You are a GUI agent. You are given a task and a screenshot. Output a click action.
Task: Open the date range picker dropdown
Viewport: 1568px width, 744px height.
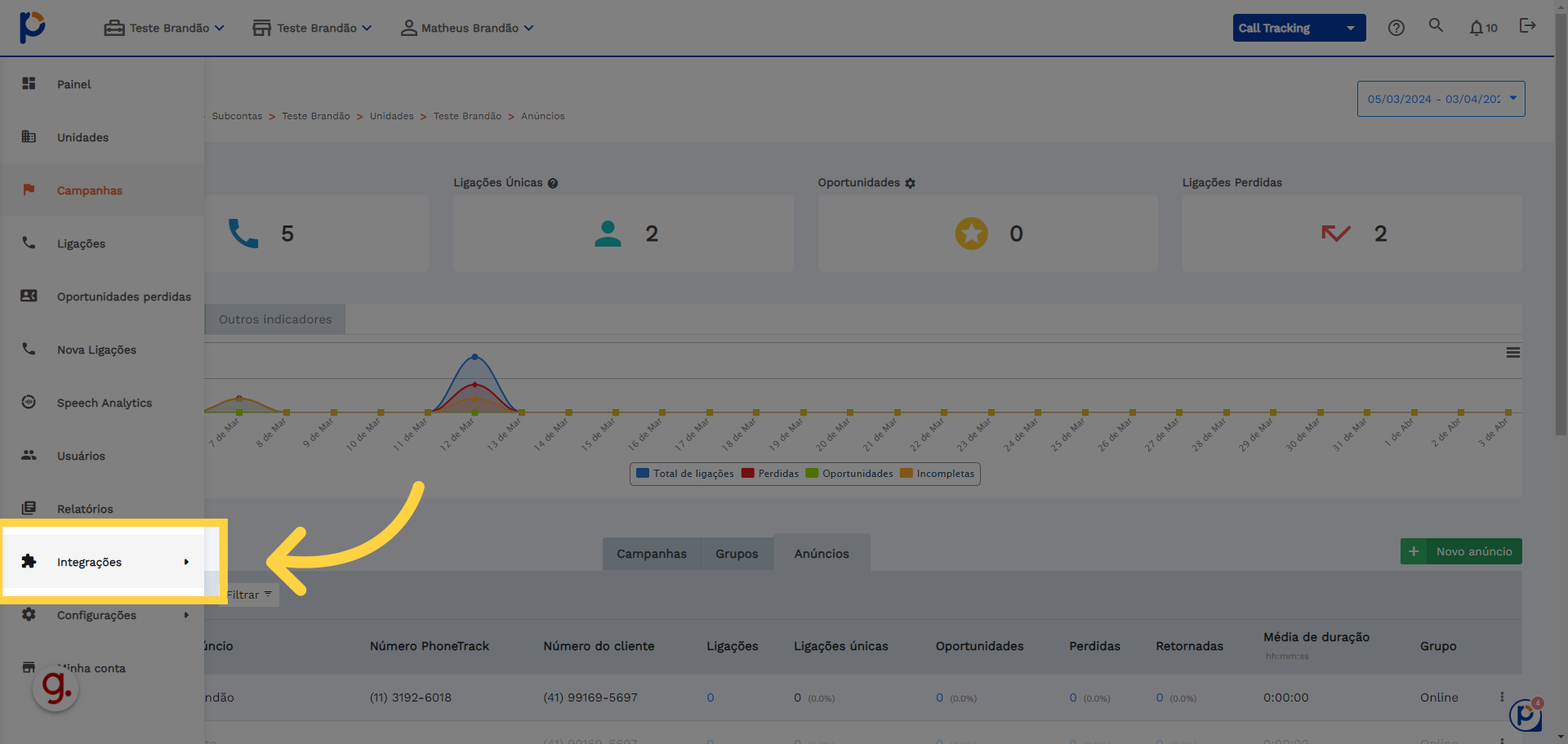pyautogui.click(x=1441, y=99)
